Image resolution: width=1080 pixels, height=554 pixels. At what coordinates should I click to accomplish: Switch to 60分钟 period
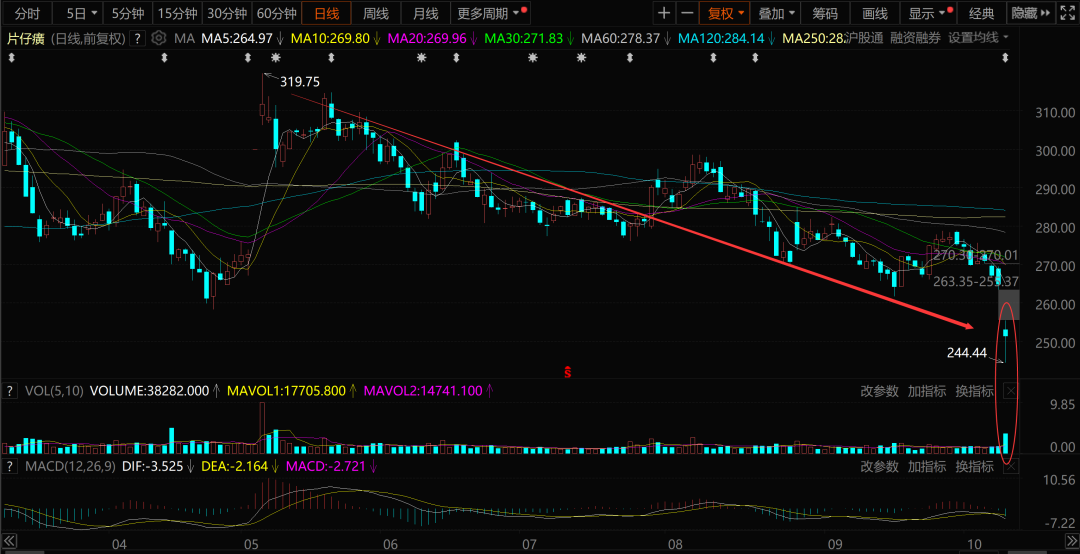276,13
